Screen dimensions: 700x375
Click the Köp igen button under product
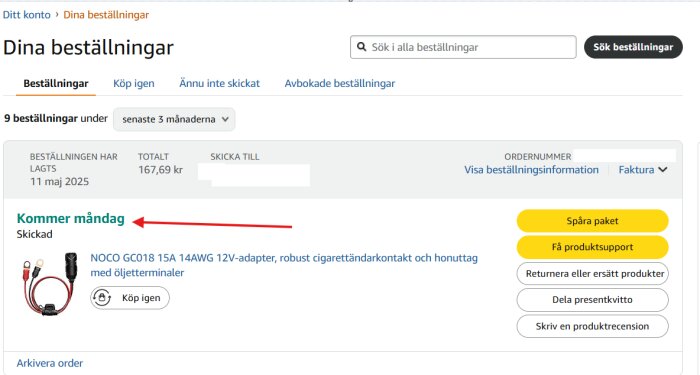(x=130, y=298)
